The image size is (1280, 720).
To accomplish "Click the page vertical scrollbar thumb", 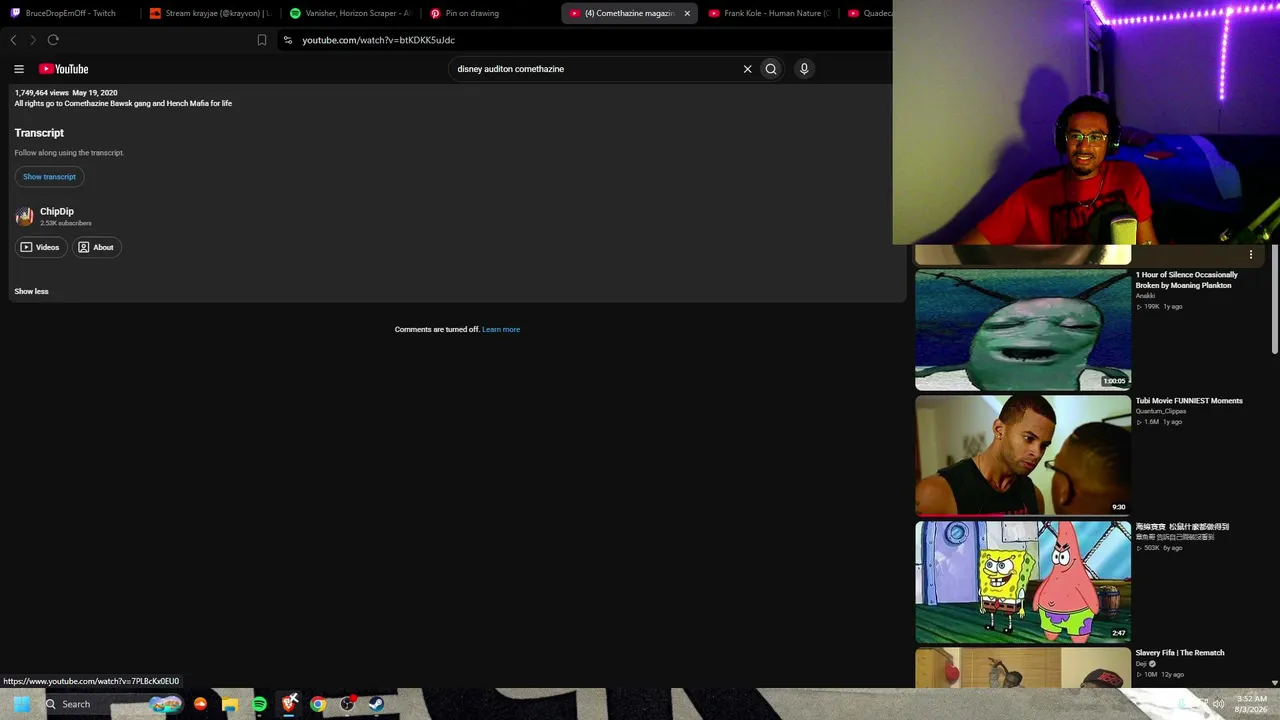I will point(1274,300).
